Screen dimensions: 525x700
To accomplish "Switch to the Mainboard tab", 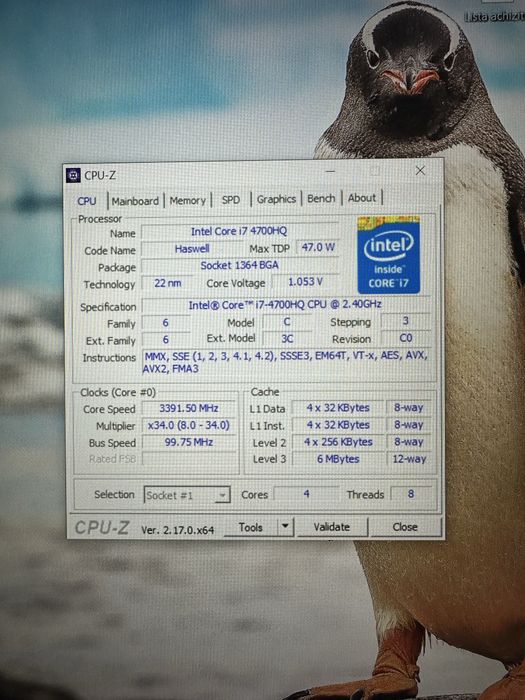I will [x=135, y=201].
